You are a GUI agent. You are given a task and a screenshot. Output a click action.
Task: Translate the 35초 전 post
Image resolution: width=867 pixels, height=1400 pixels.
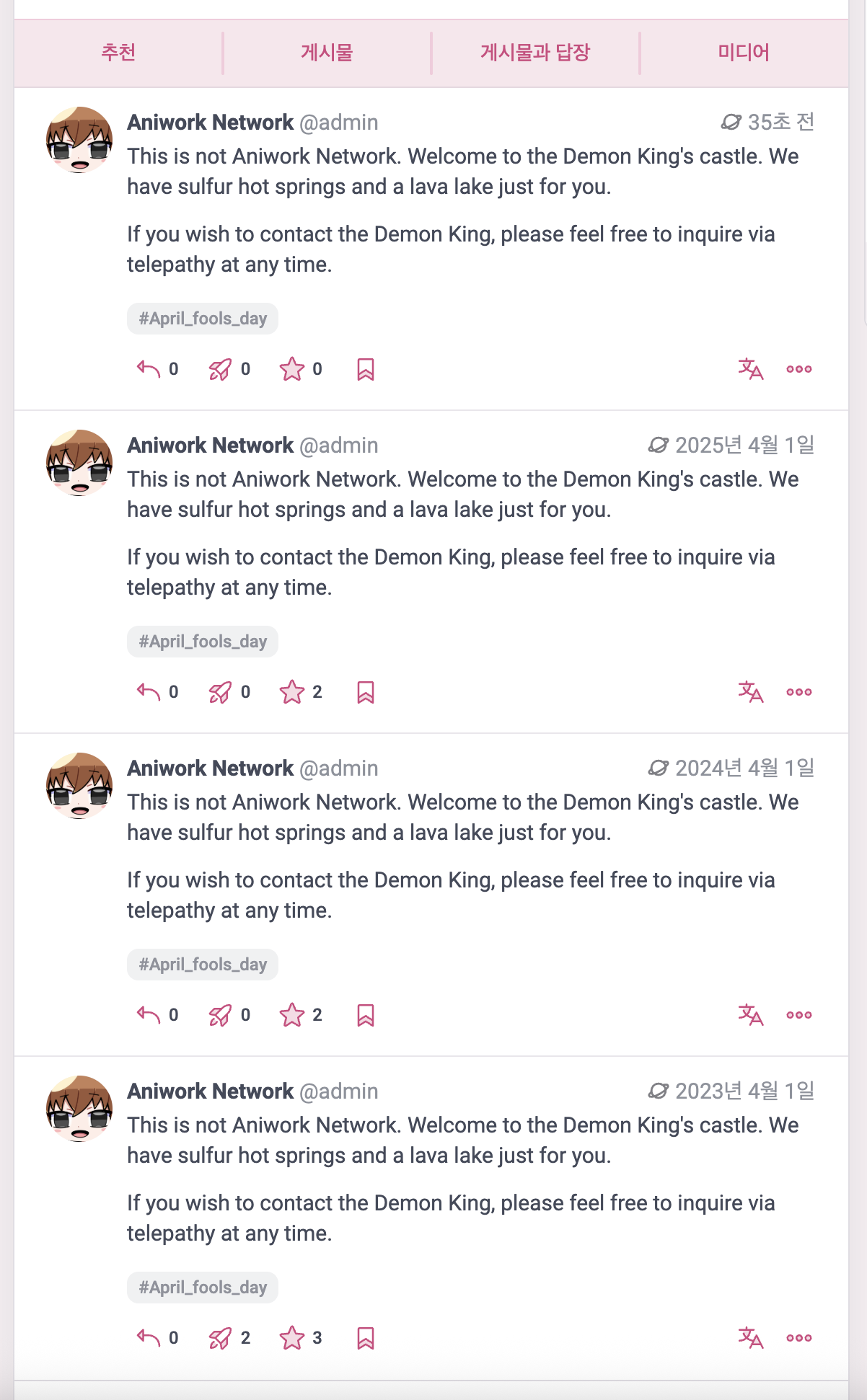750,369
